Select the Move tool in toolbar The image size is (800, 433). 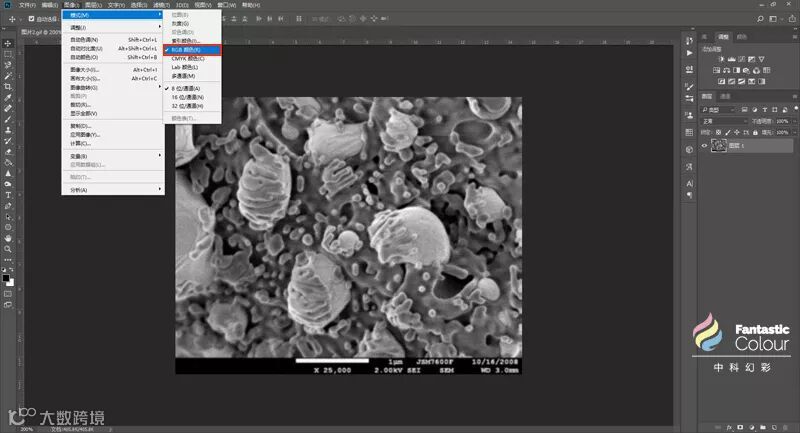[x=8, y=42]
